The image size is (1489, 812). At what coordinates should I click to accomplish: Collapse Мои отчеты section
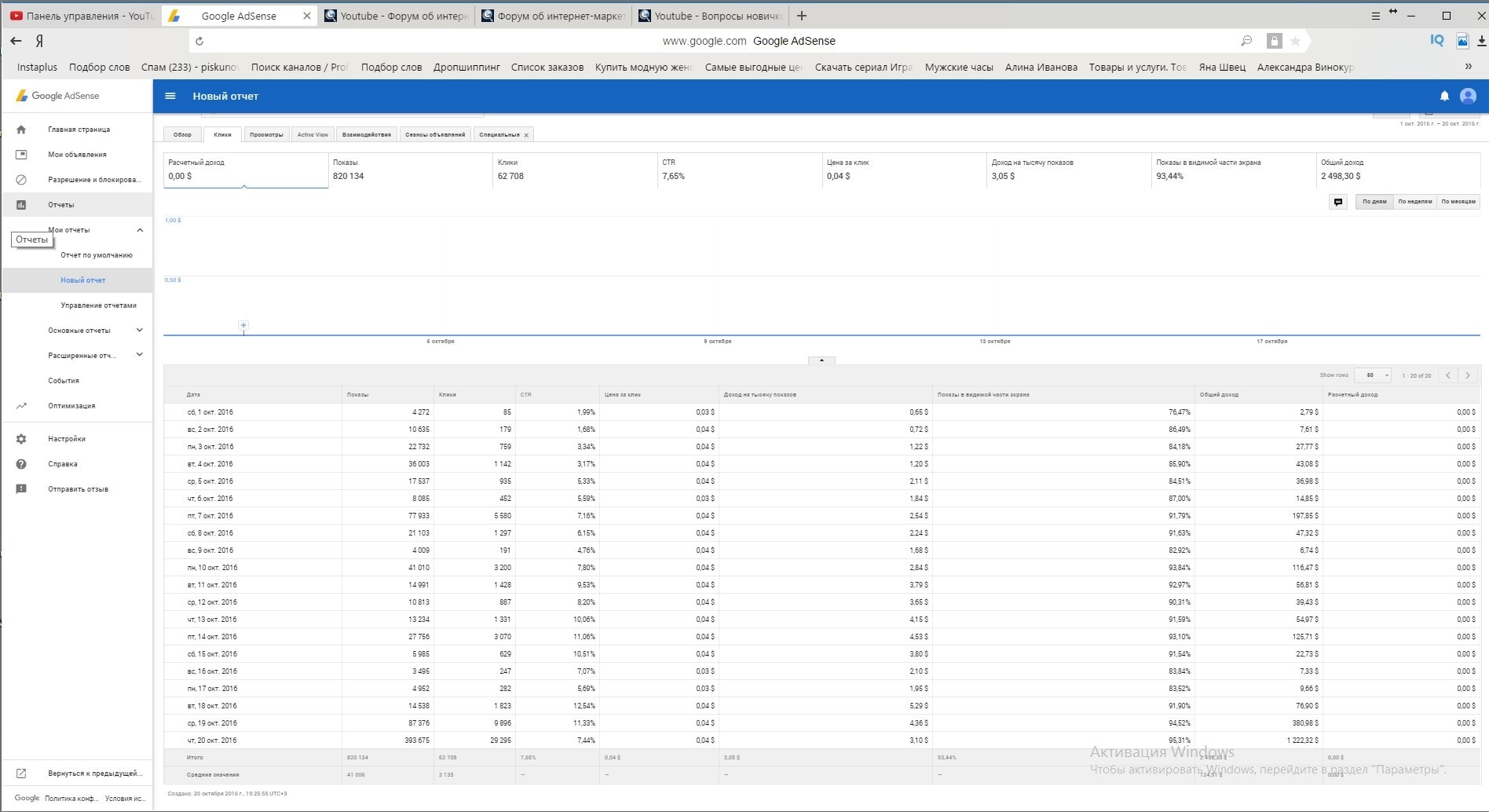point(140,230)
